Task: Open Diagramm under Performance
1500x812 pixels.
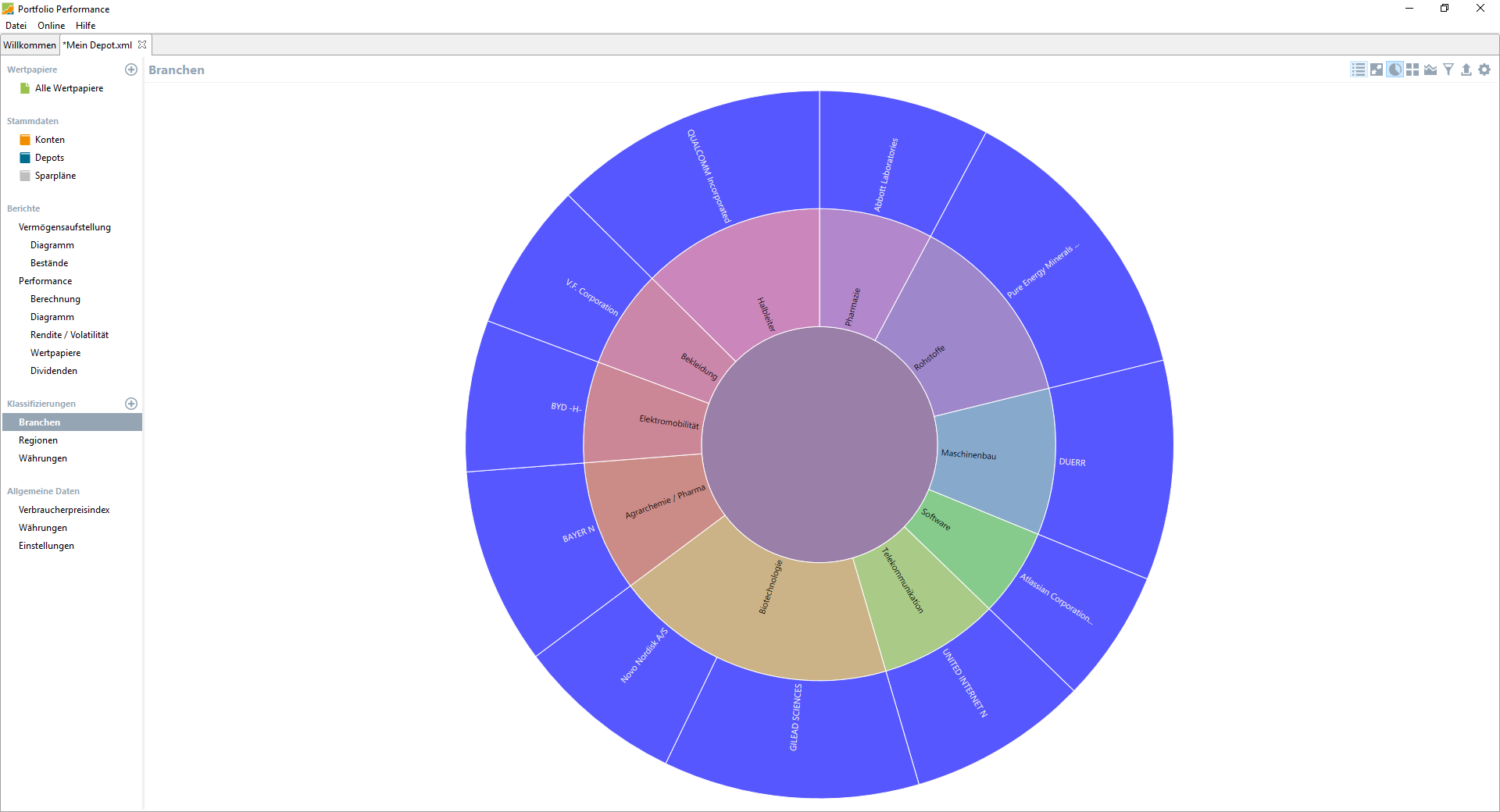Action: coord(52,317)
